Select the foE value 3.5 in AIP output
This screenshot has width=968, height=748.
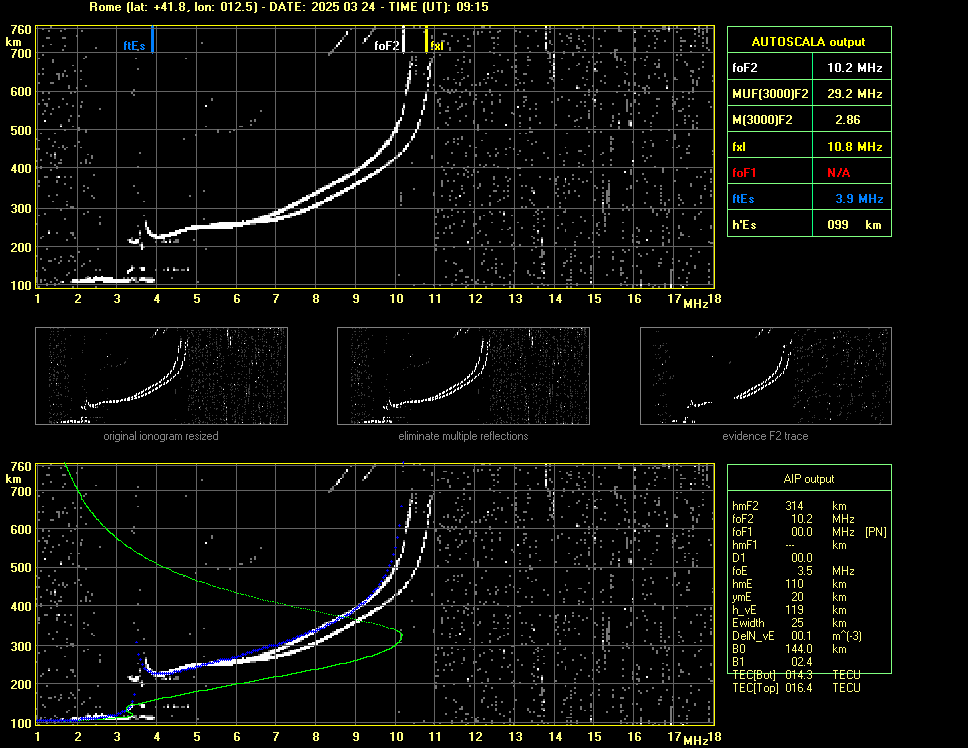(804, 571)
